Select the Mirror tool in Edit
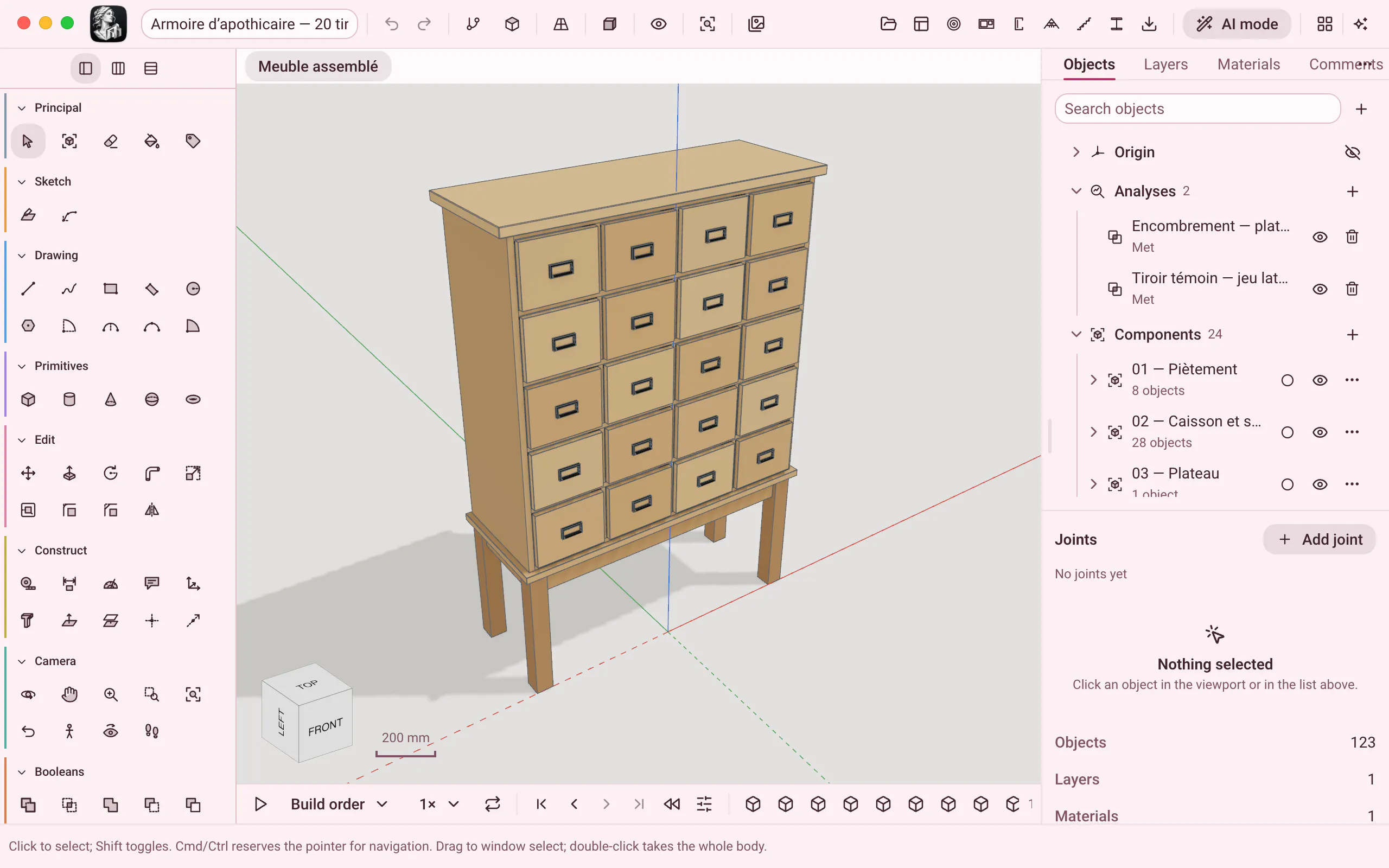The width and height of the screenshot is (1389, 868). (x=151, y=510)
